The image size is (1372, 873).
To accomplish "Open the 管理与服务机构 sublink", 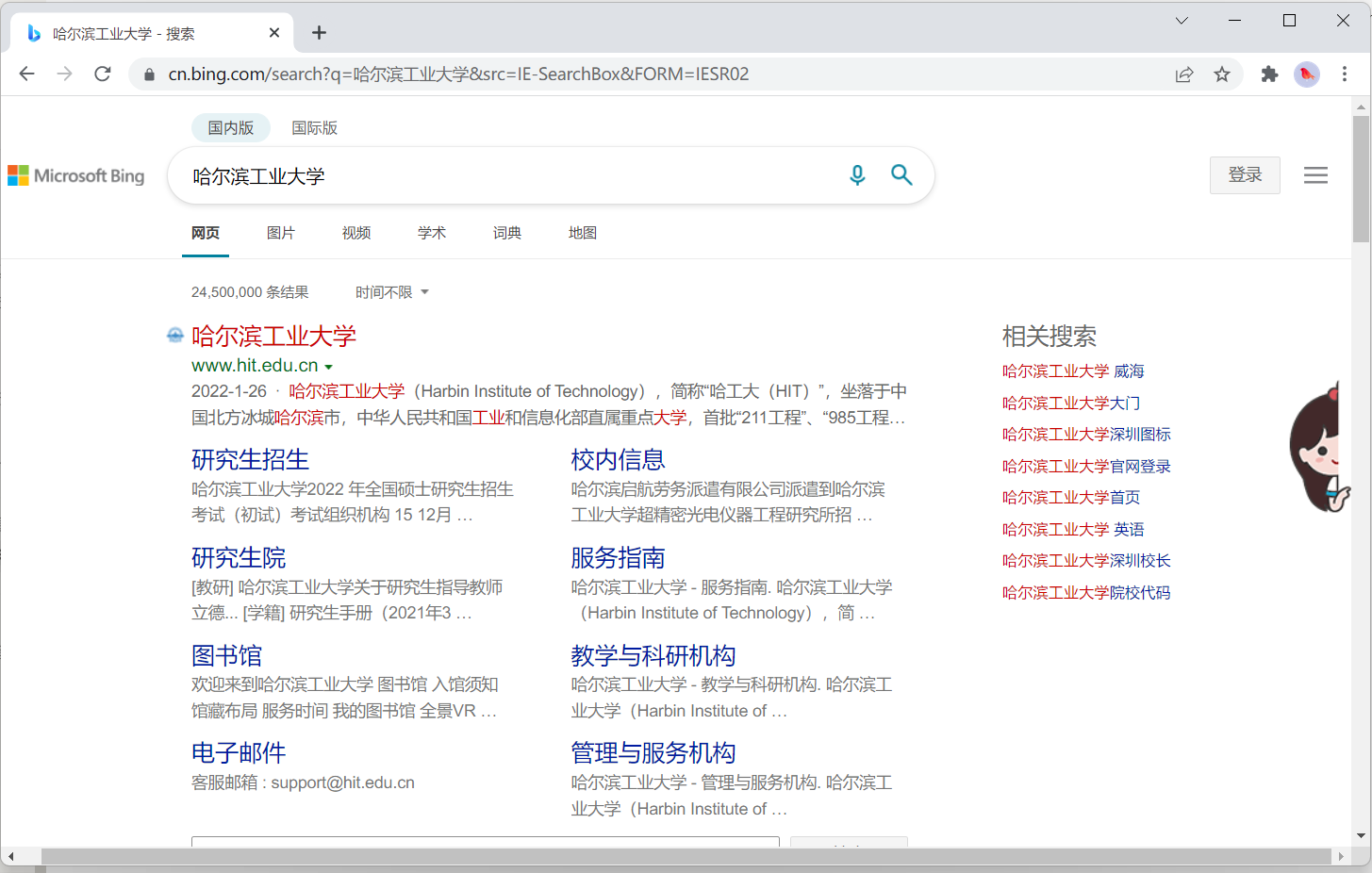I will coord(653,753).
